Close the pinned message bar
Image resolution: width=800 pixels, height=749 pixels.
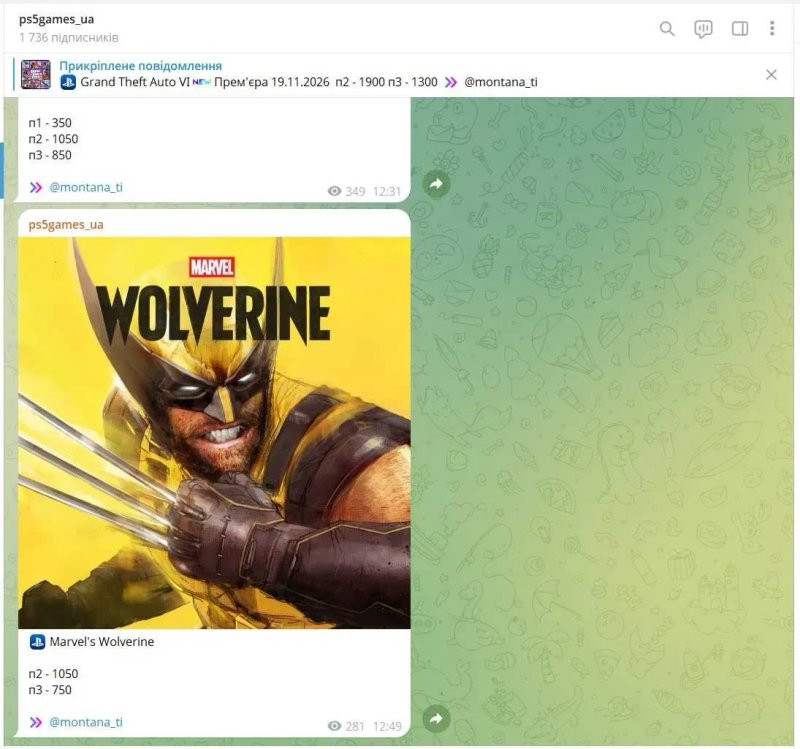[x=771, y=75]
